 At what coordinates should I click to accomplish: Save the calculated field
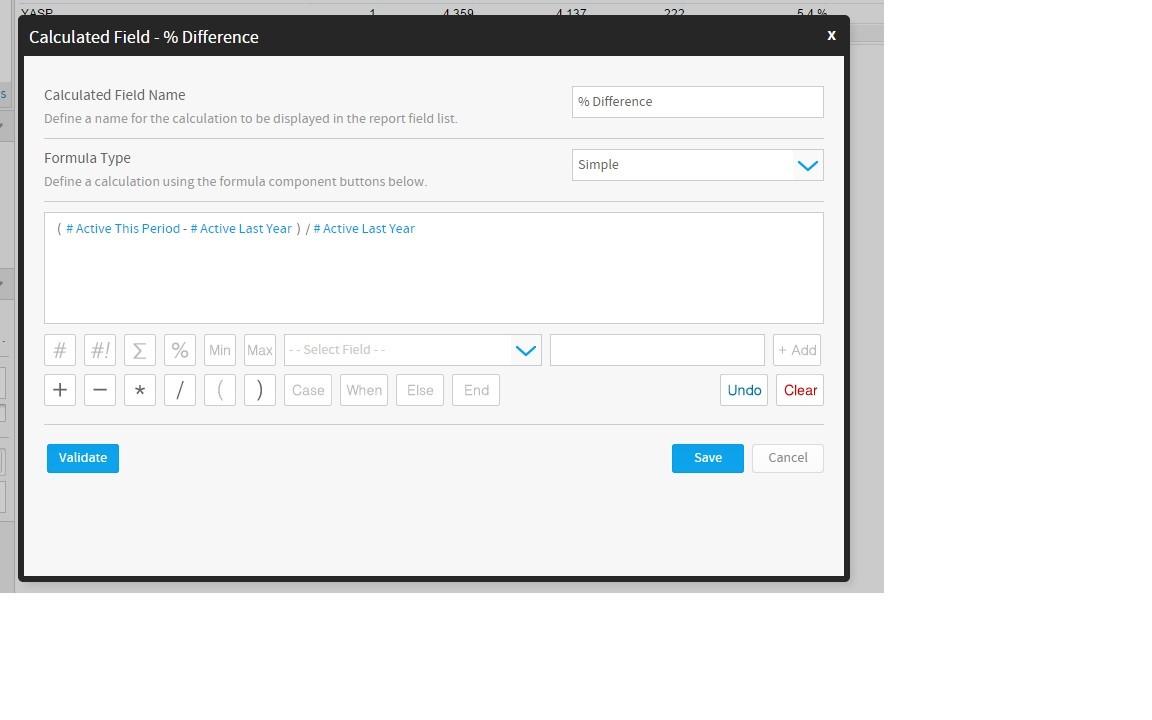(x=708, y=458)
